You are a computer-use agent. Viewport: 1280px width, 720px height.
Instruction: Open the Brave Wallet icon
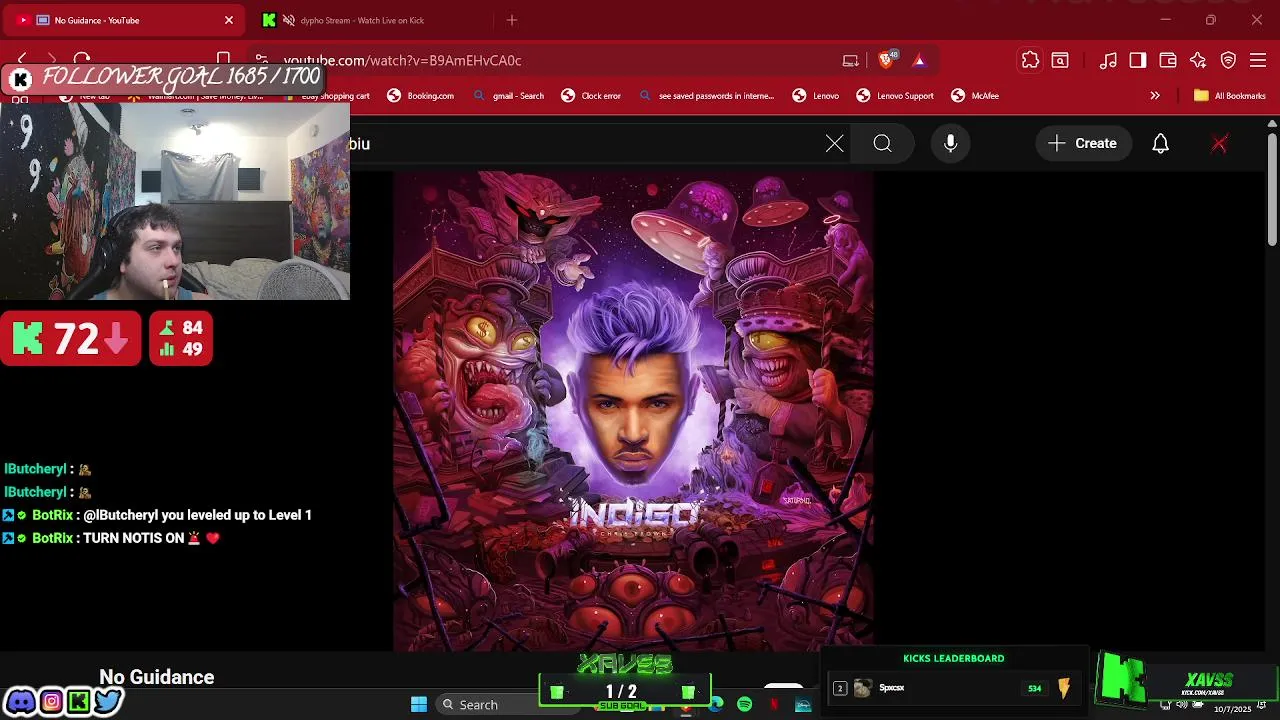point(1168,60)
